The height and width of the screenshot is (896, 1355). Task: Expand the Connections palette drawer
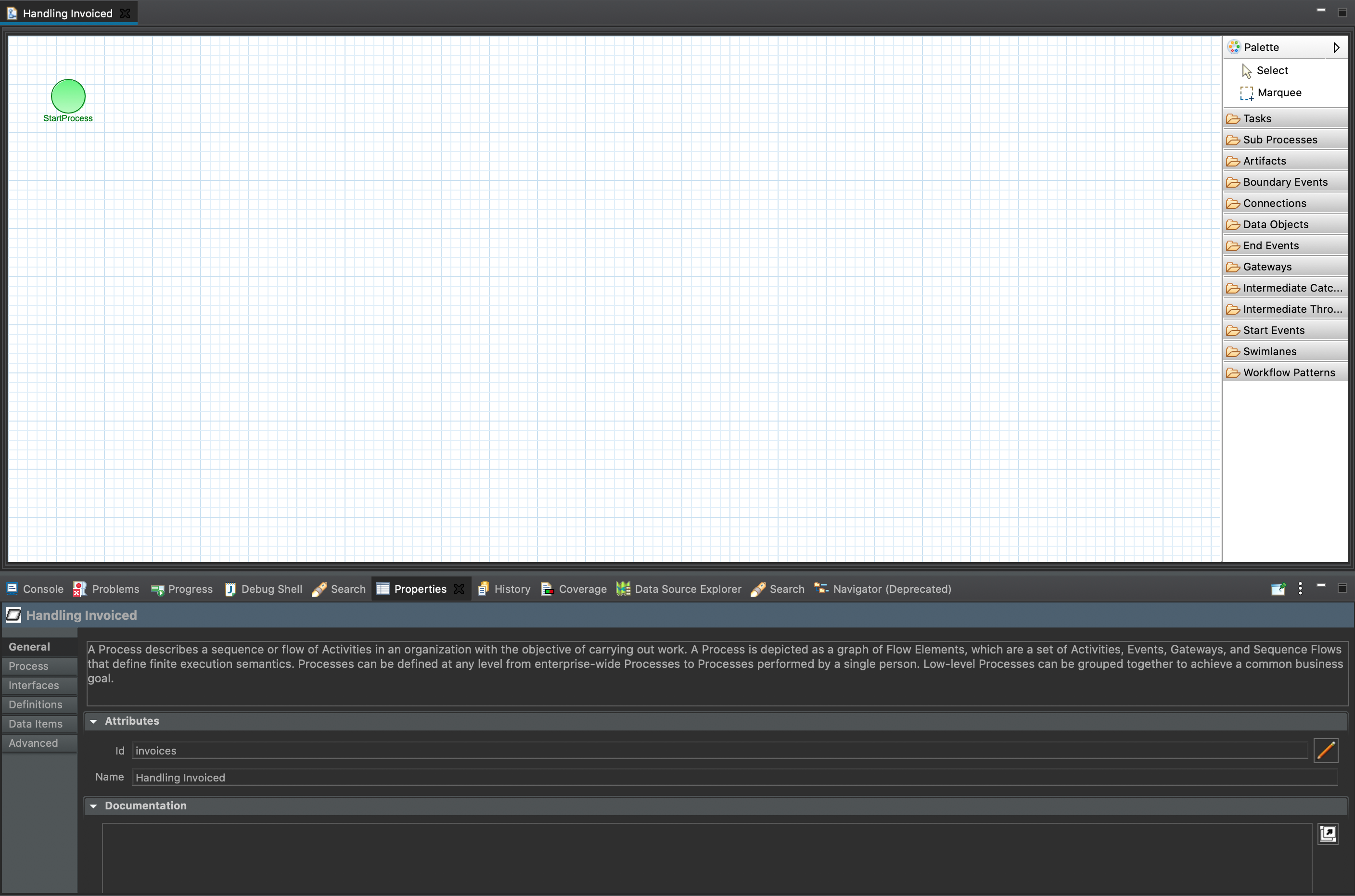1285,203
